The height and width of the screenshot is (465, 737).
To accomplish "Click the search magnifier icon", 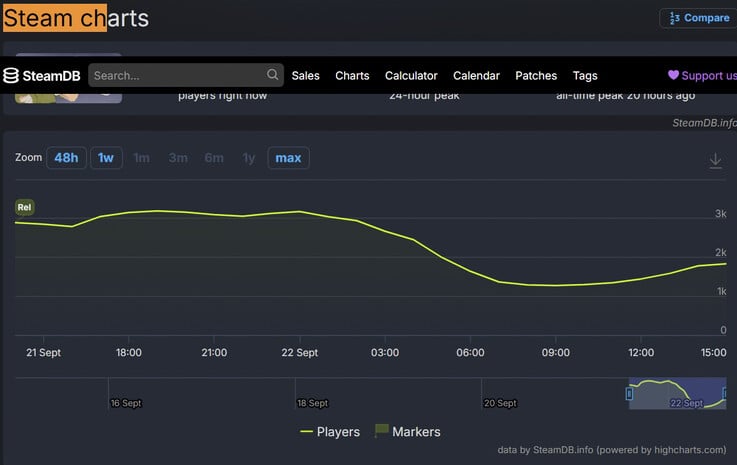I will (x=272, y=74).
